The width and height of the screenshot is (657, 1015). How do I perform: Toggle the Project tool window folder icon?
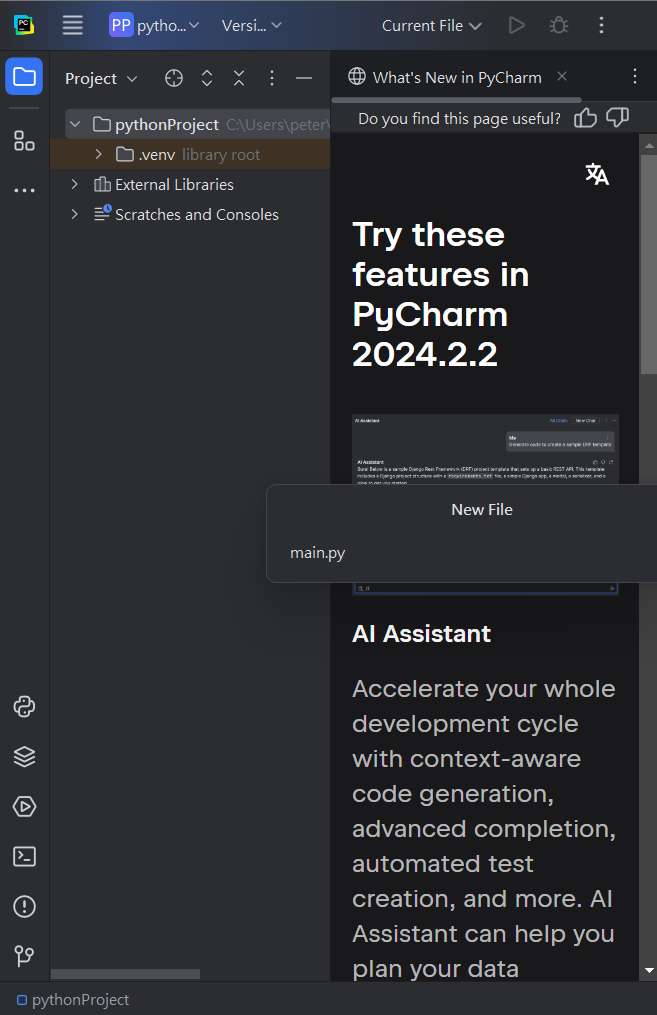click(x=25, y=76)
